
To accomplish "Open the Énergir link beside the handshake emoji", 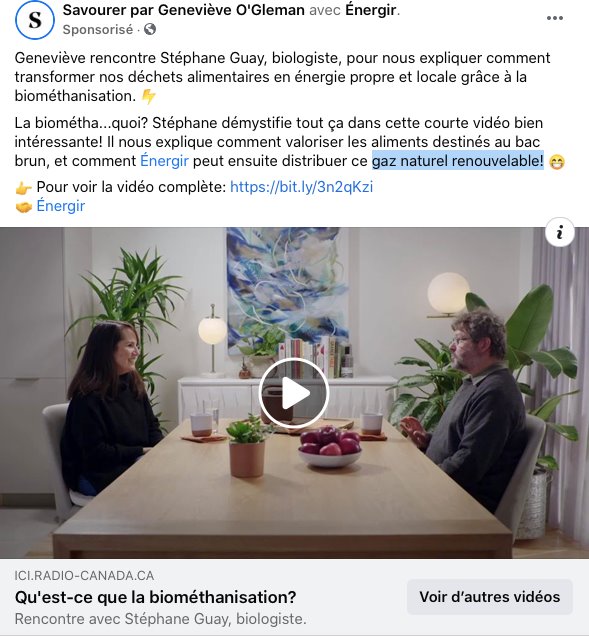I will point(61,206).
